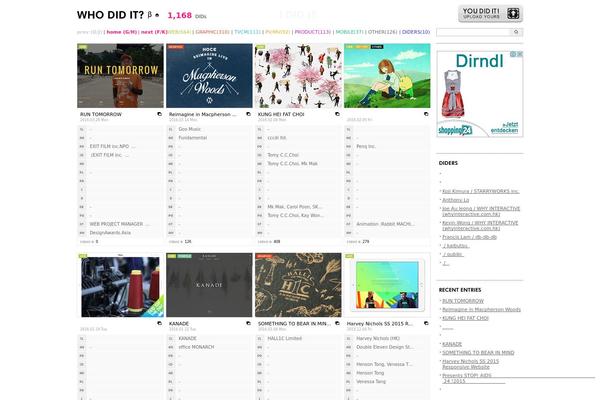Open 'Joe Au Ieong / WHY INTERACTIVE' dider link
The height and width of the screenshot is (400, 600).
pyautogui.click(x=481, y=211)
